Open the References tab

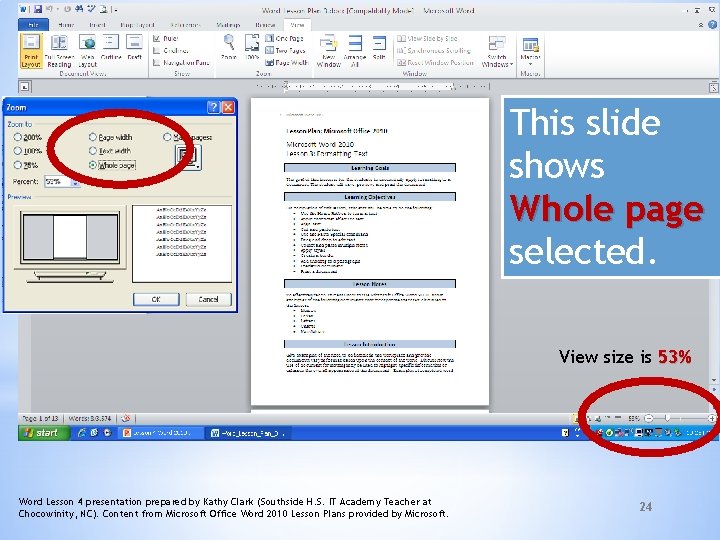185,25
